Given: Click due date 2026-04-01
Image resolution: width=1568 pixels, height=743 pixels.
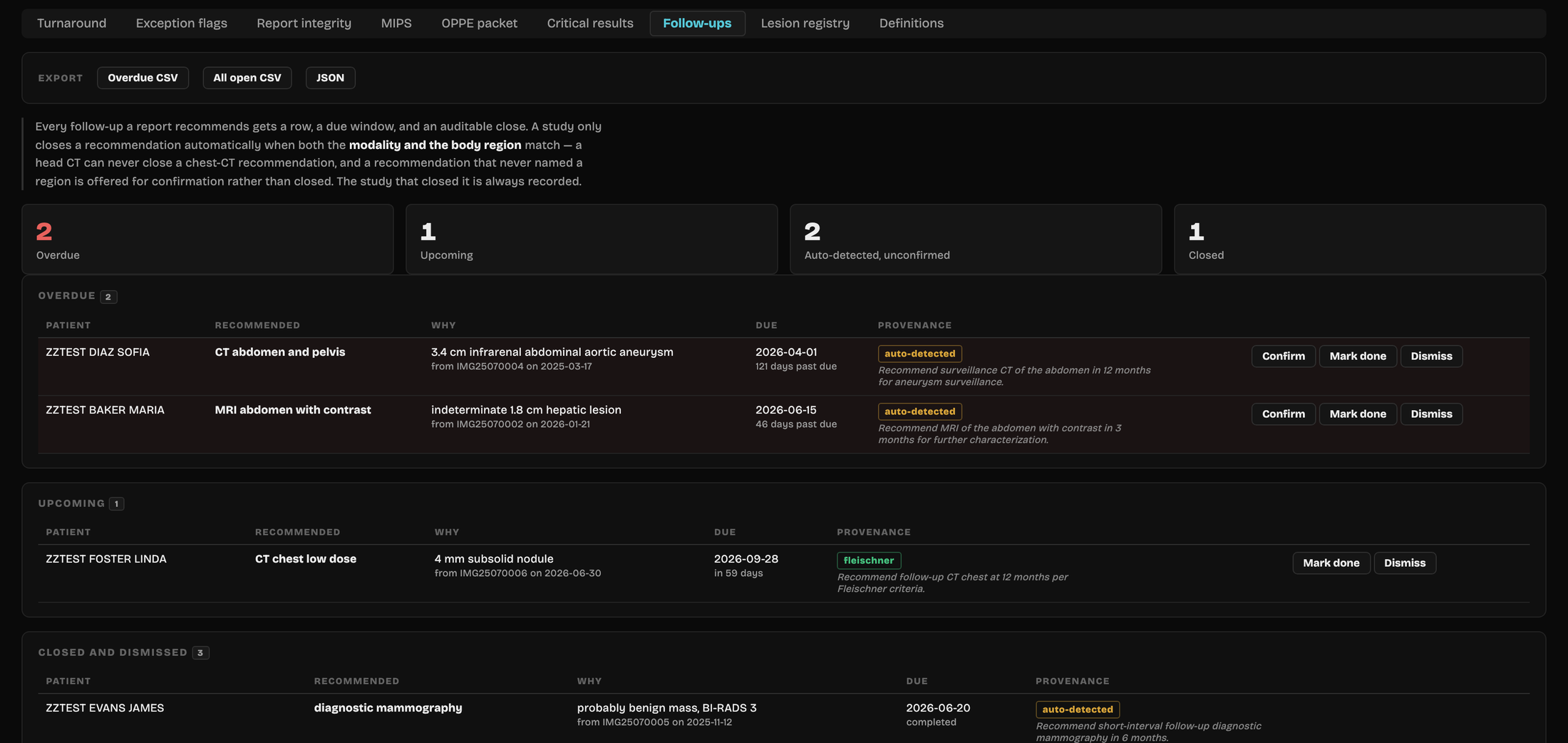Looking at the screenshot, I should pyautogui.click(x=786, y=352).
